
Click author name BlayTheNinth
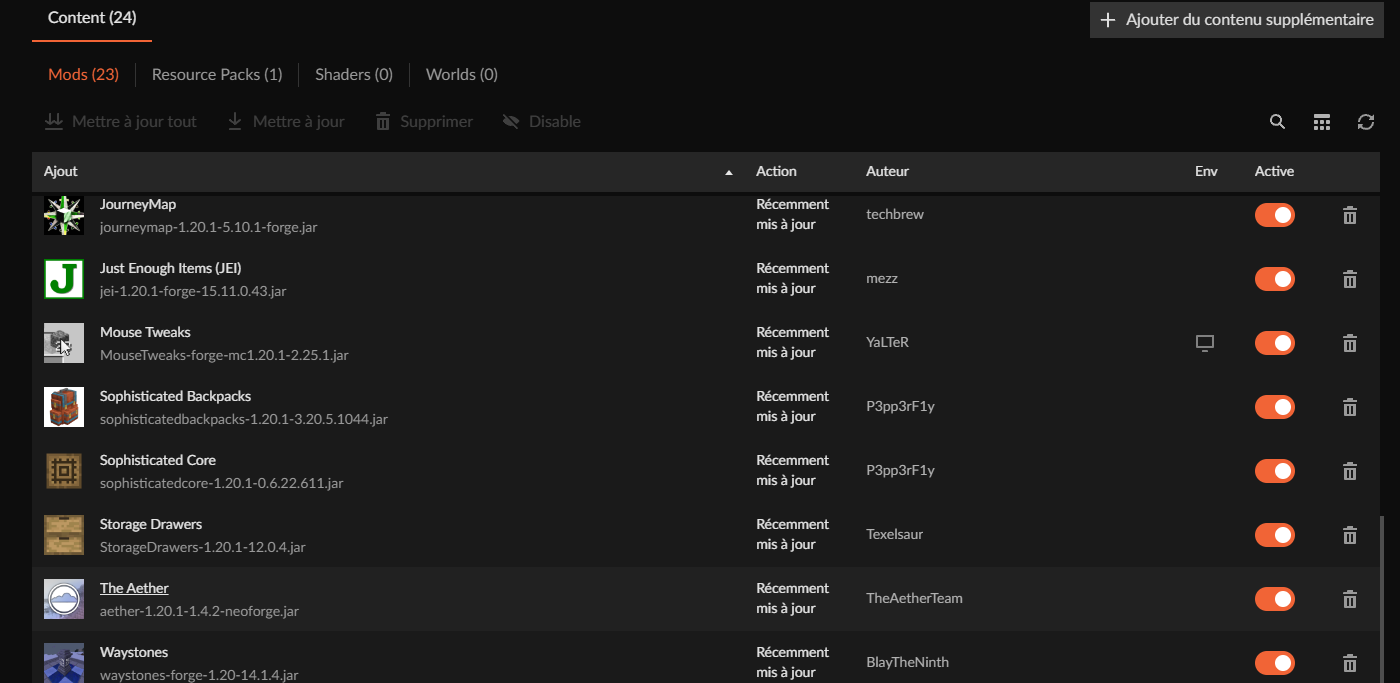[x=907, y=662]
